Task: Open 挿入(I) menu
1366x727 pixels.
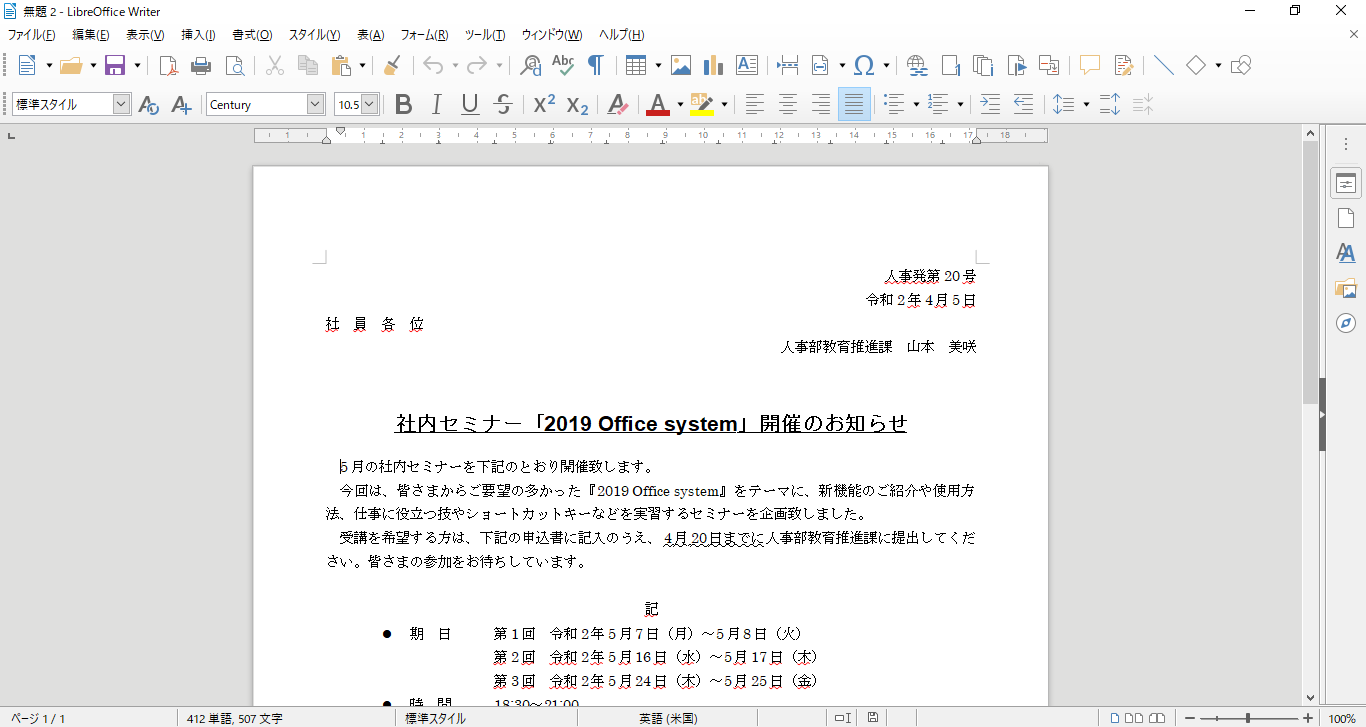Action: [x=198, y=35]
